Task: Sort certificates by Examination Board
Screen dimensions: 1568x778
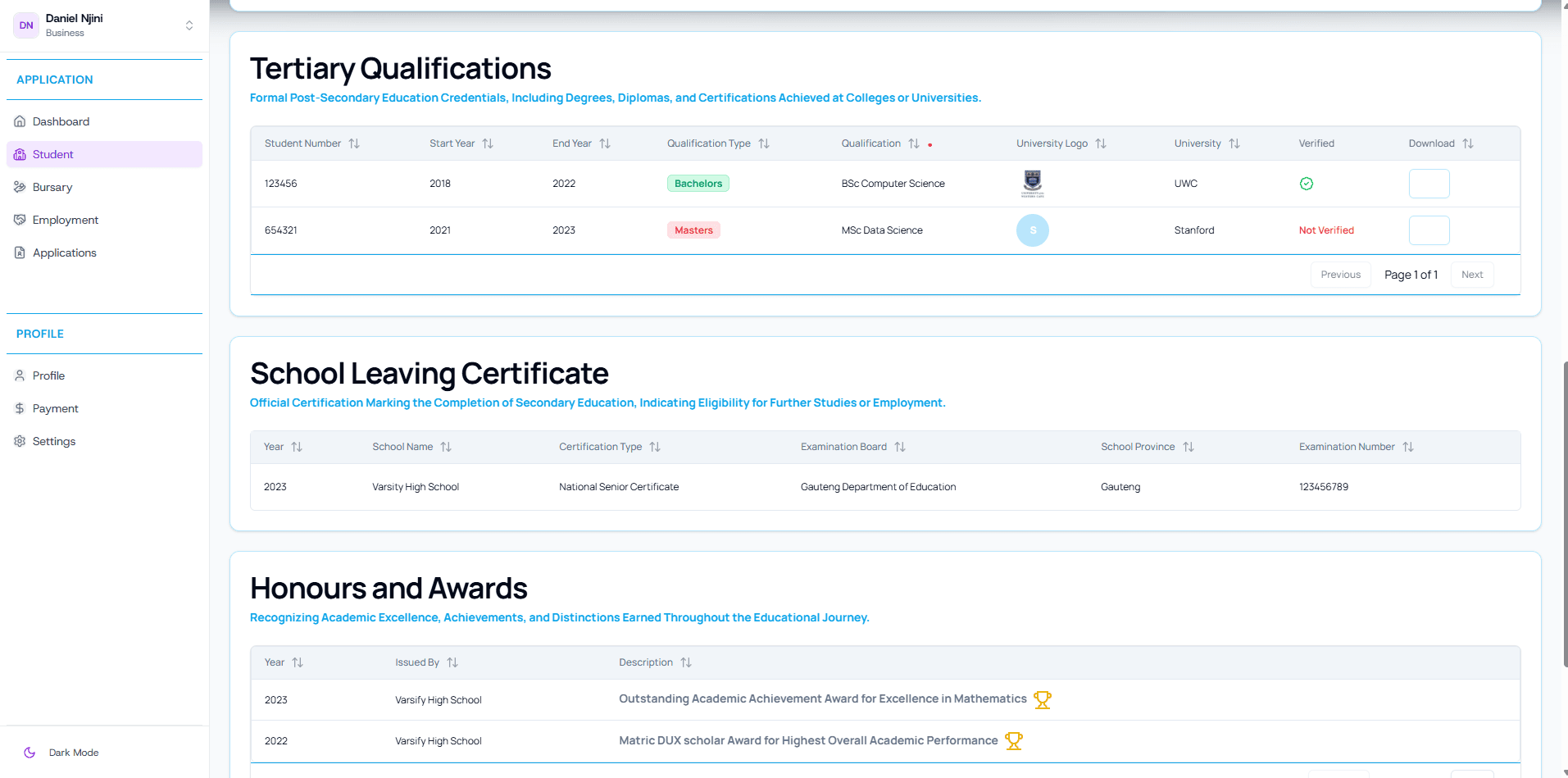Action: tap(900, 447)
